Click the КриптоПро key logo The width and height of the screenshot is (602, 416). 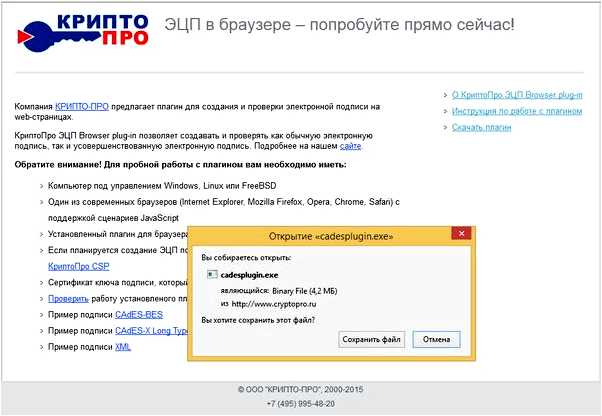tap(83, 33)
